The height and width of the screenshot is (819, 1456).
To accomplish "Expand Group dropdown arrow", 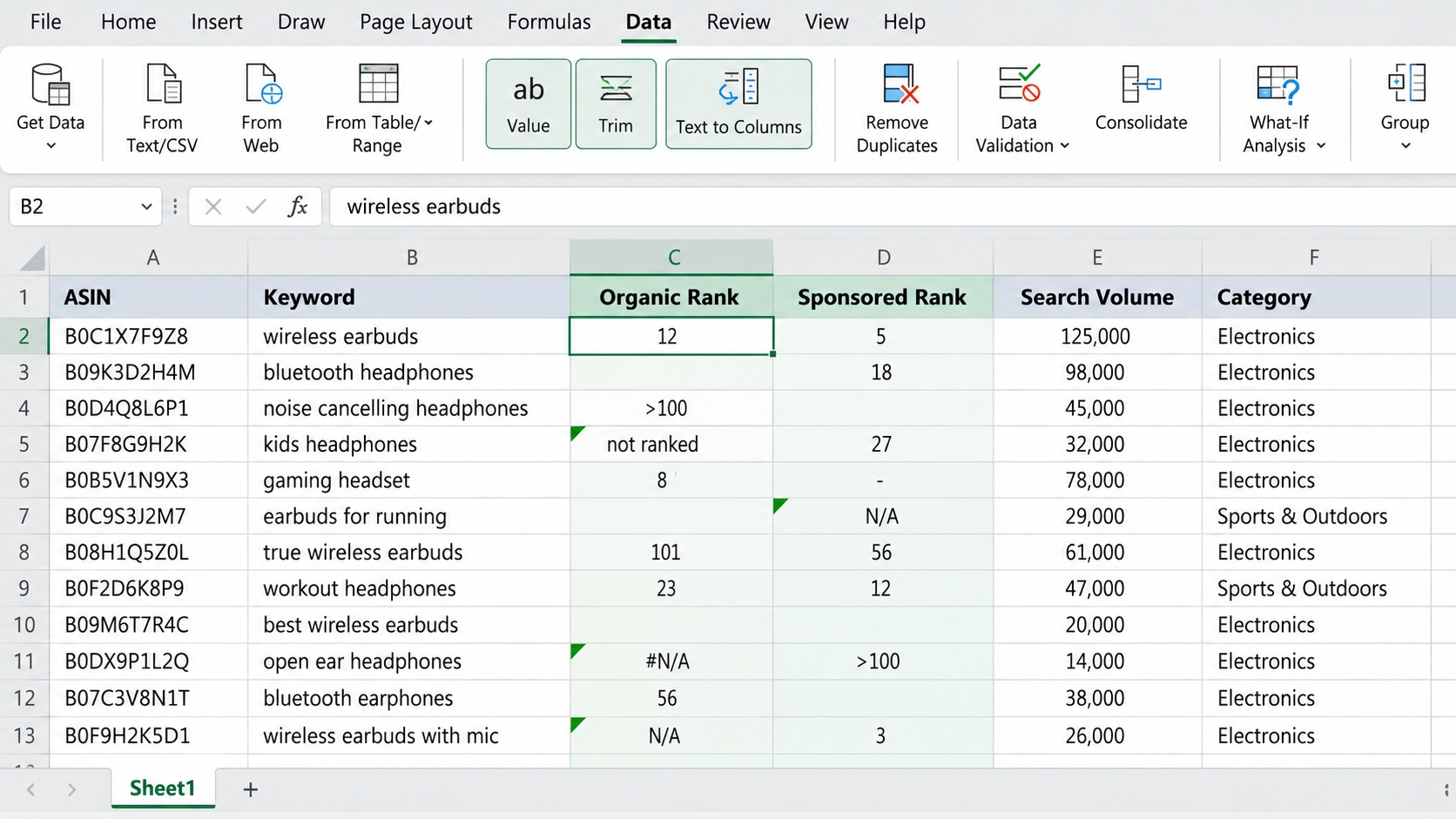I will tap(1405, 145).
